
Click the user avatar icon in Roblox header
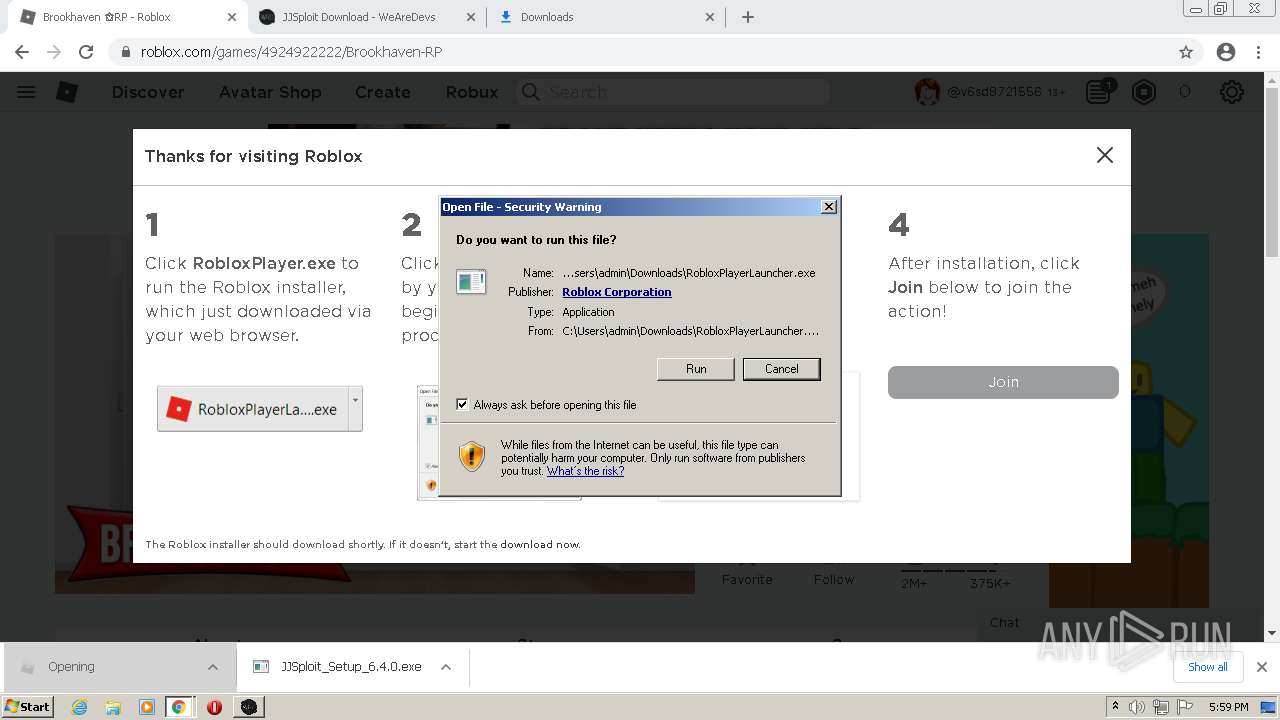point(927,92)
